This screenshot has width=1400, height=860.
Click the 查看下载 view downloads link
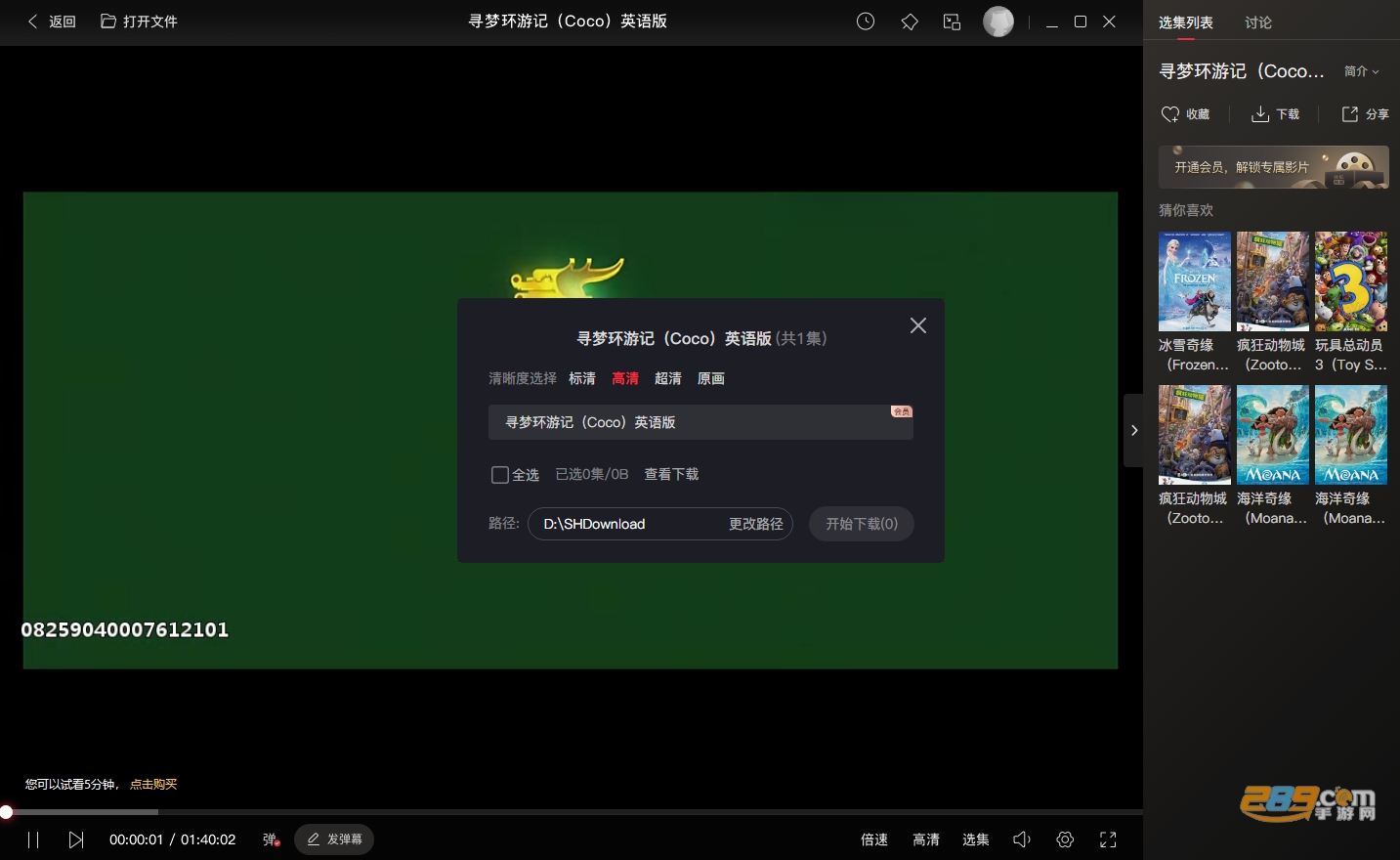pyautogui.click(x=671, y=474)
